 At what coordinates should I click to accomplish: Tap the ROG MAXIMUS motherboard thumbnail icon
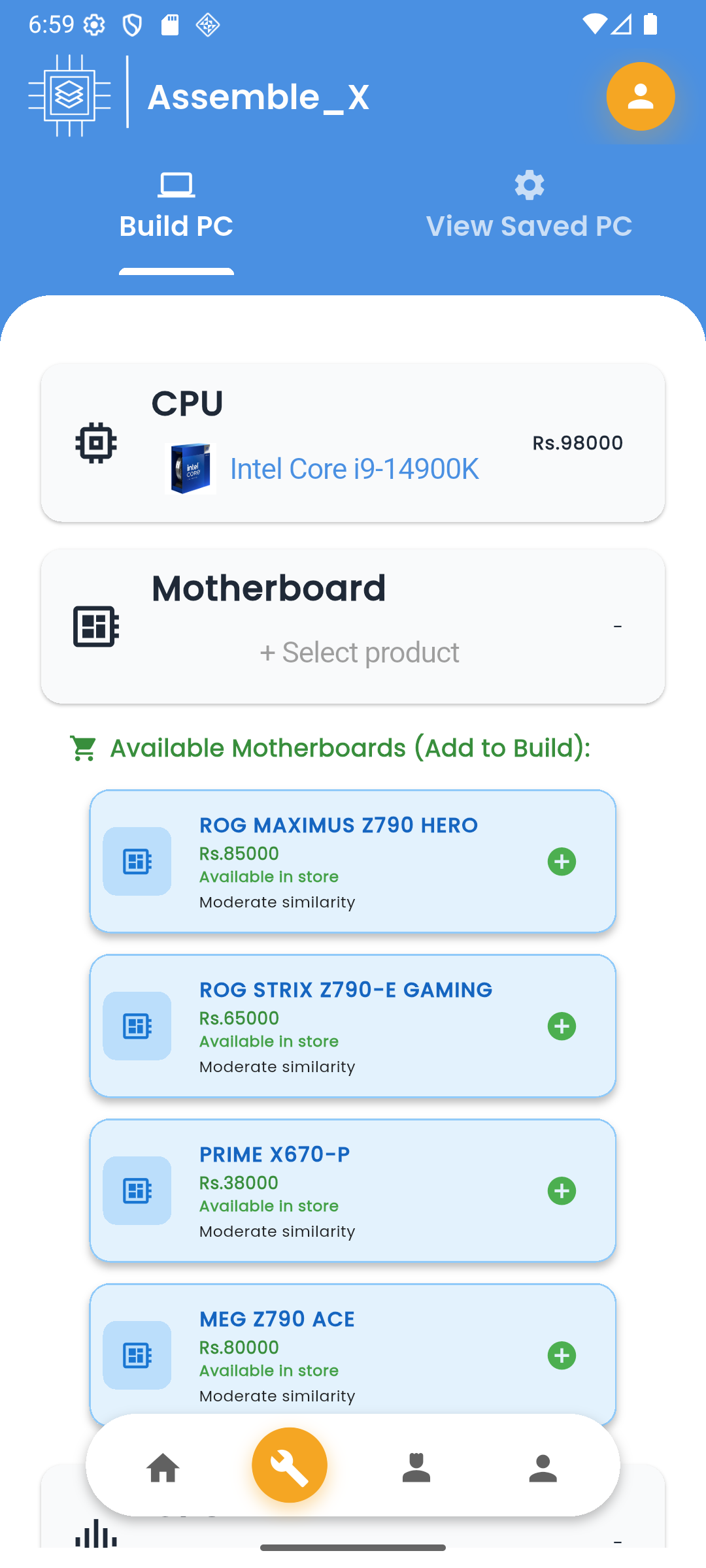(x=137, y=862)
